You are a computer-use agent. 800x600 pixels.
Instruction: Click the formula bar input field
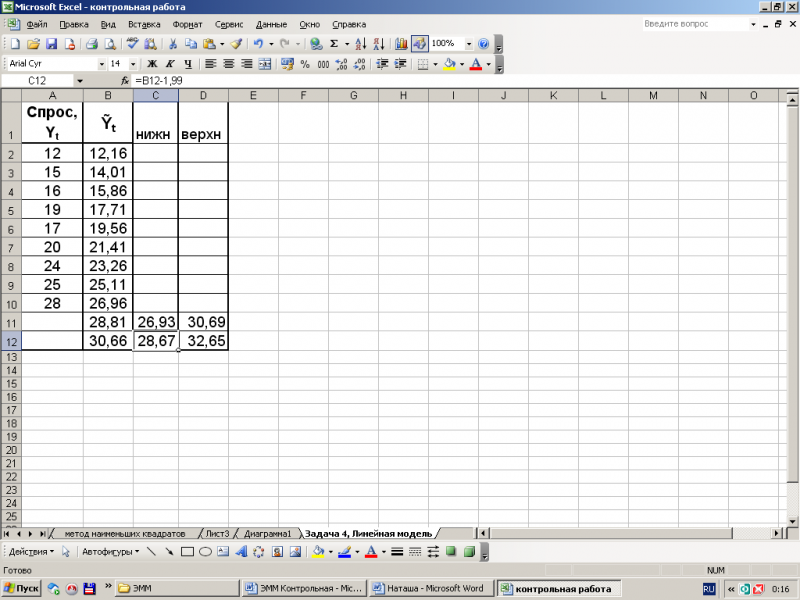[459, 81]
